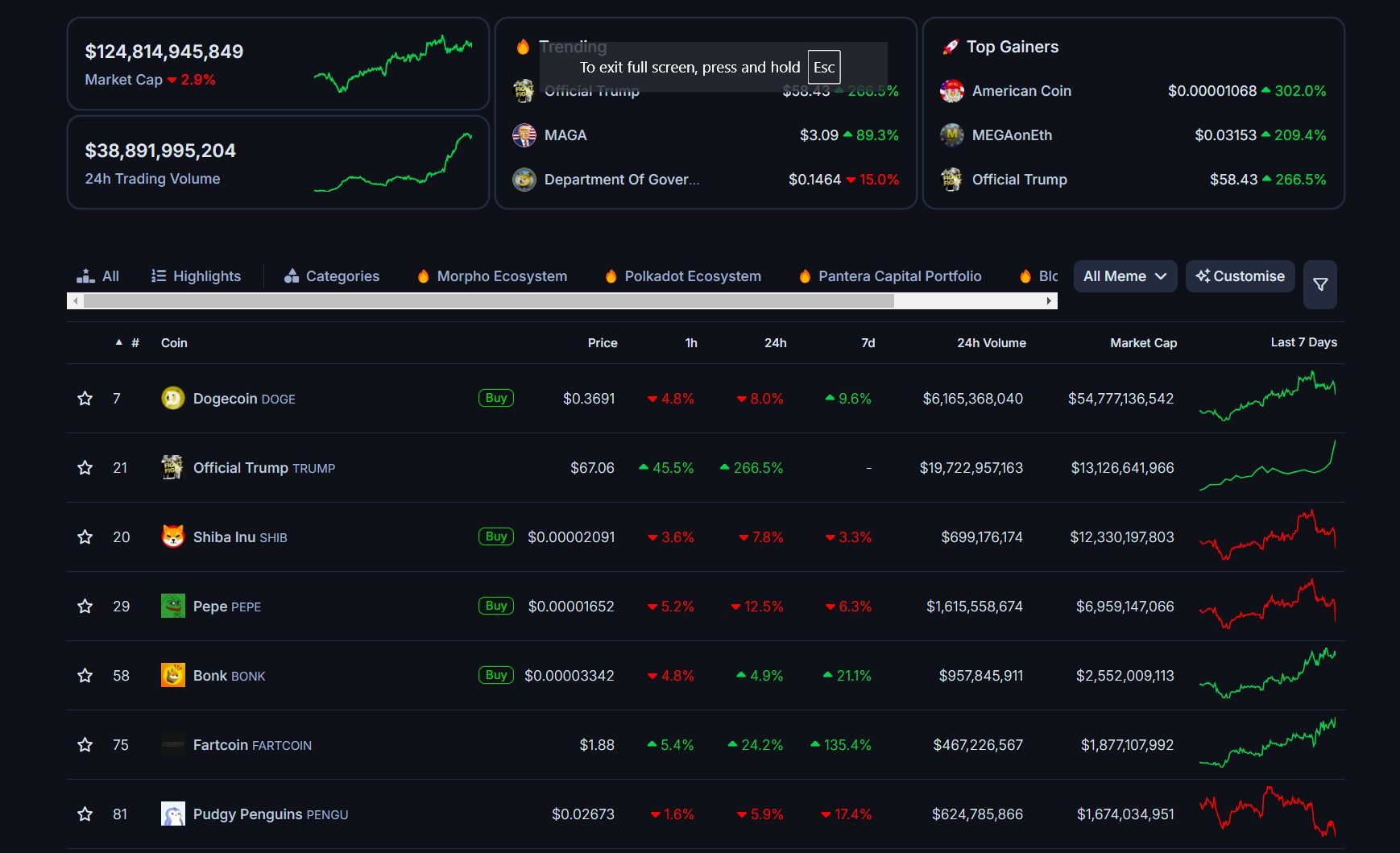Sort by the Market Cap column header

(1144, 342)
